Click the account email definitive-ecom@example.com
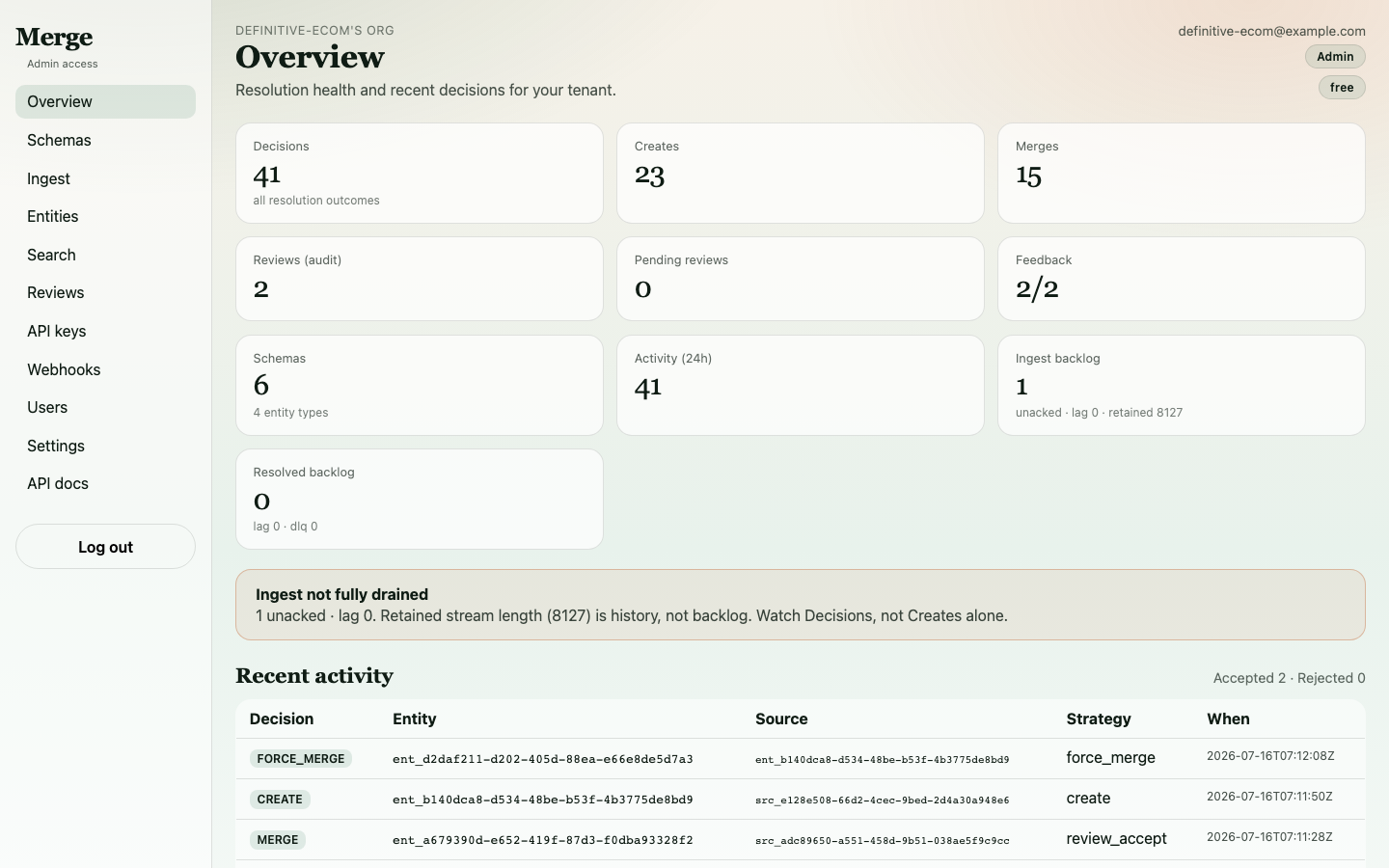This screenshot has width=1389, height=868. (x=1271, y=31)
